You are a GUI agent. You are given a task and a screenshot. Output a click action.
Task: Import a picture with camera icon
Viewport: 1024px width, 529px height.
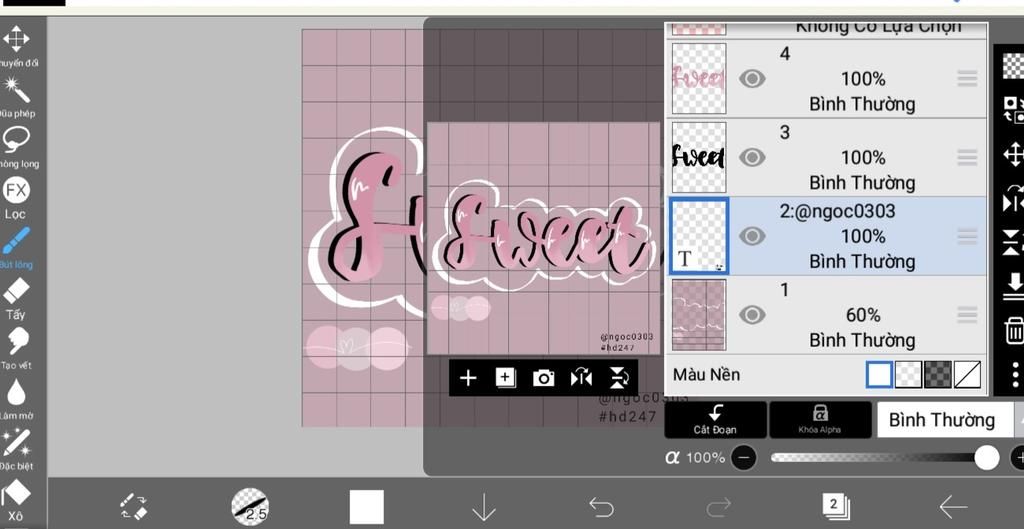point(543,377)
